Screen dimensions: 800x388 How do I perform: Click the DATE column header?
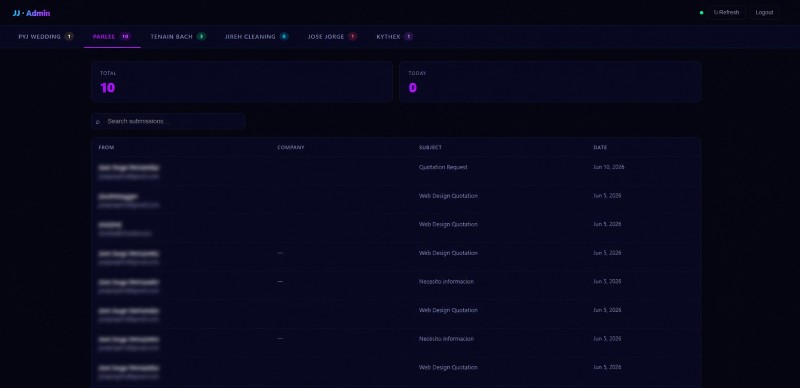coord(601,148)
